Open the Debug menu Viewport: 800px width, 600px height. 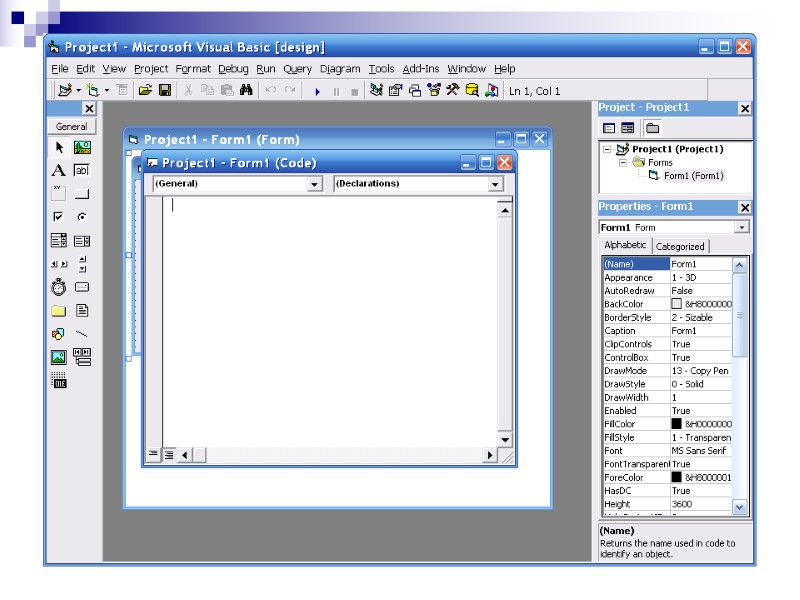click(233, 68)
